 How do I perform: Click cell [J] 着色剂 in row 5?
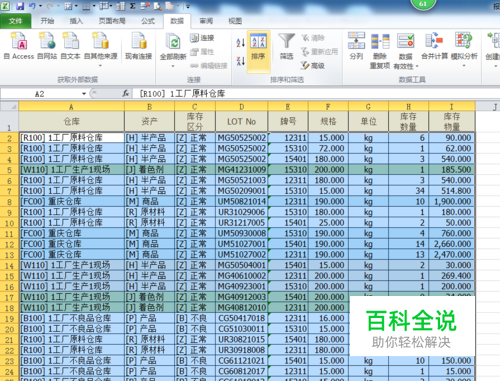pyautogui.click(x=149, y=170)
